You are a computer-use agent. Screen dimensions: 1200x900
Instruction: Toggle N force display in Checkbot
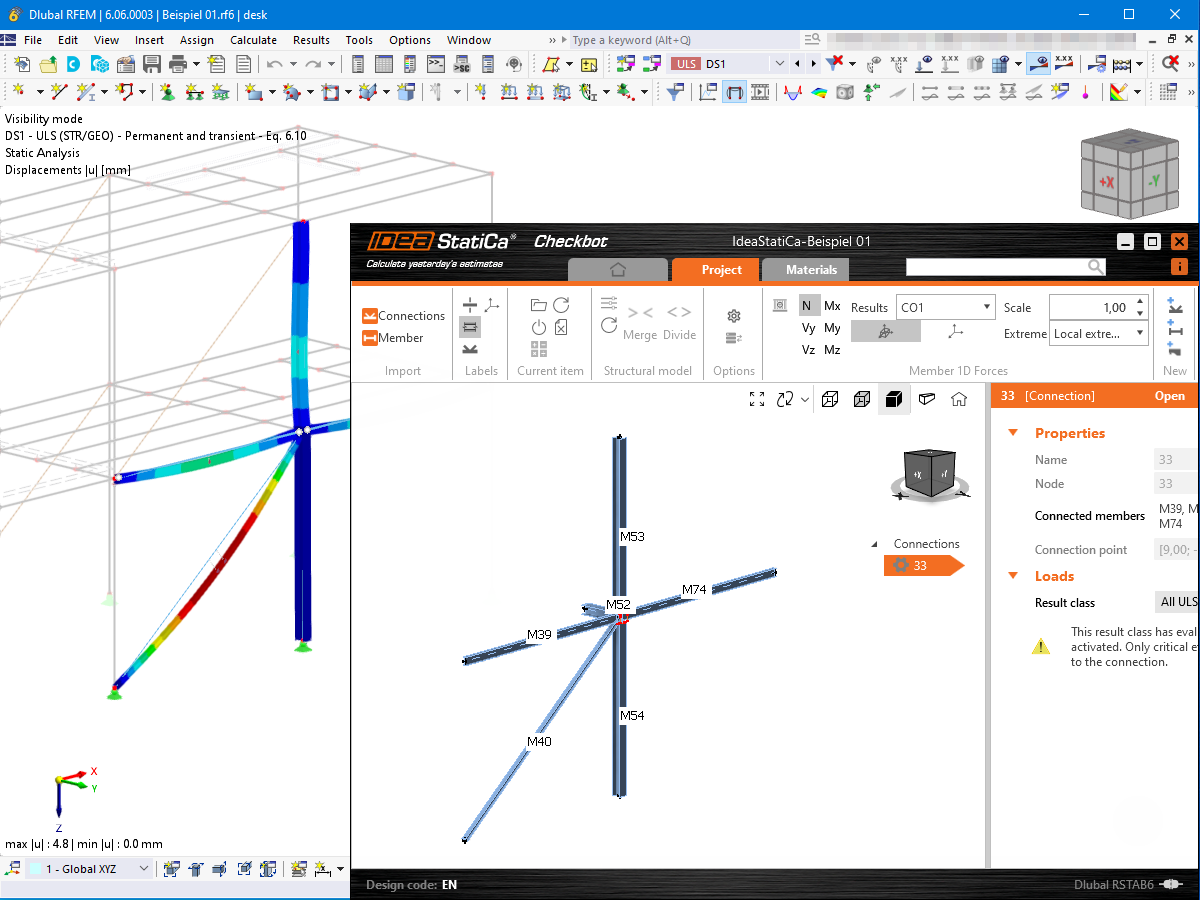pyautogui.click(x=807, y=306)
